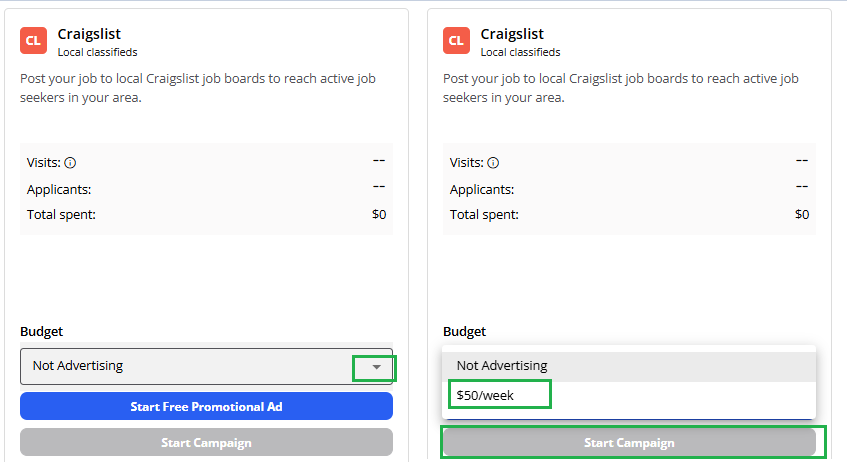Click the Visits info icon in left card
The height and width of the screenshot is (472, 847).
pyautogui.click(x=70, y=163)
